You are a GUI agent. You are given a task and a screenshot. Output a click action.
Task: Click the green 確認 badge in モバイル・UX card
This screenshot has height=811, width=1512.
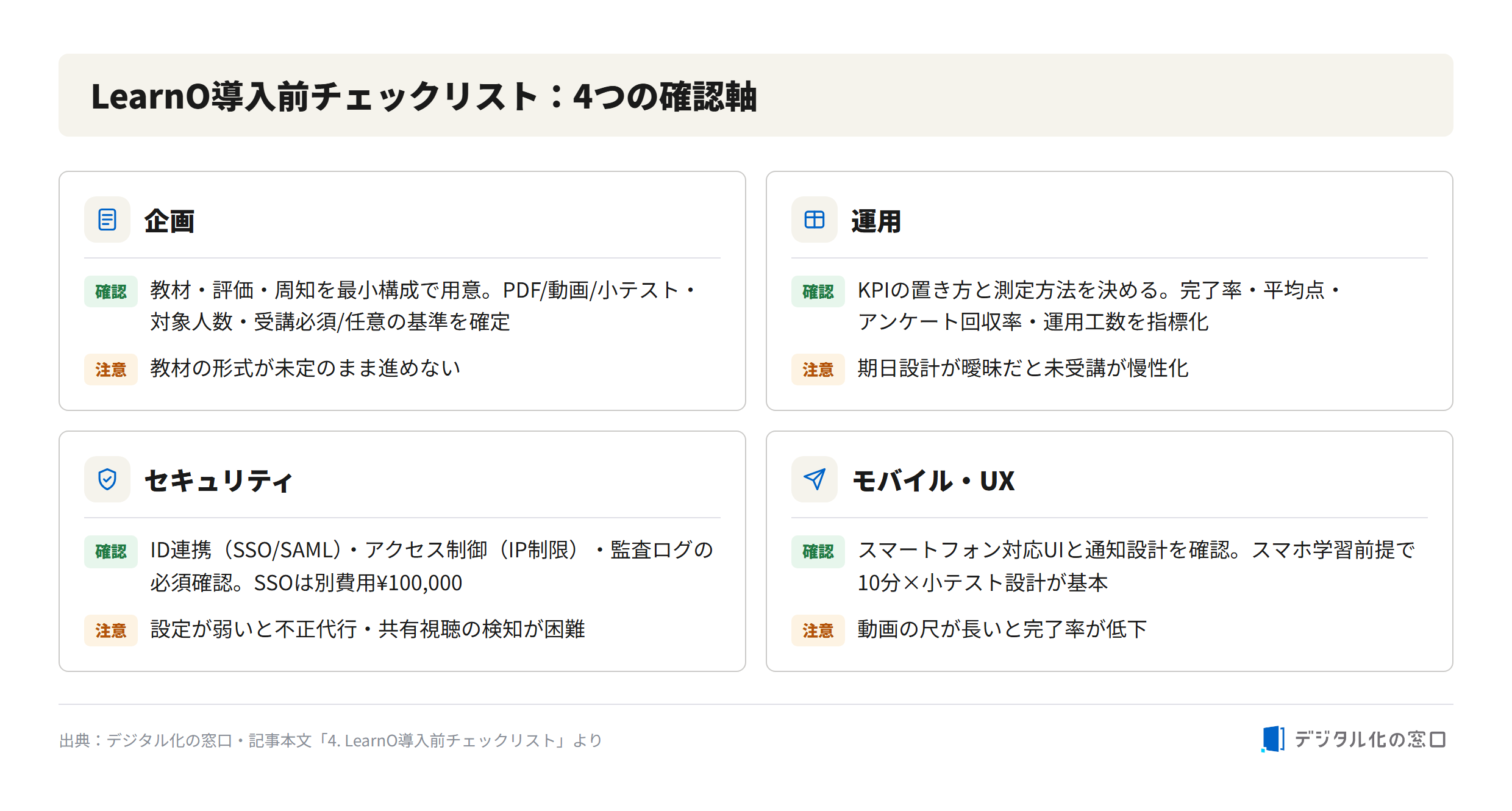[x=818, y=552]
